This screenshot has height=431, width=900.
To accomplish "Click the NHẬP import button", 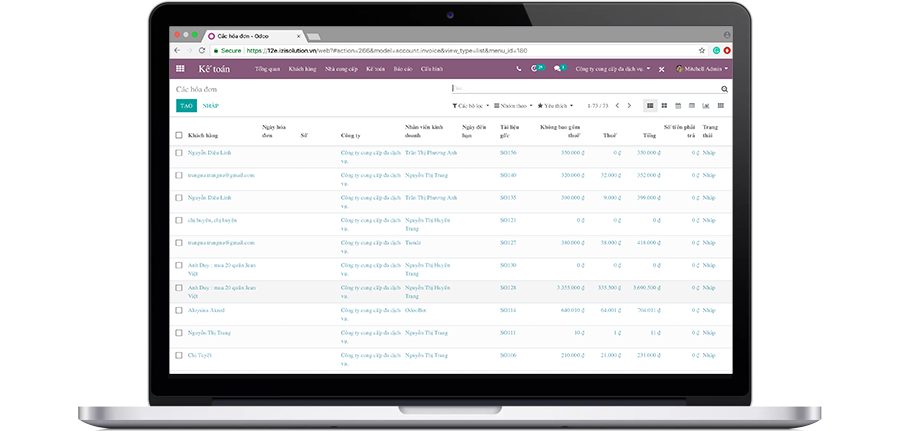I will (210, 105).
